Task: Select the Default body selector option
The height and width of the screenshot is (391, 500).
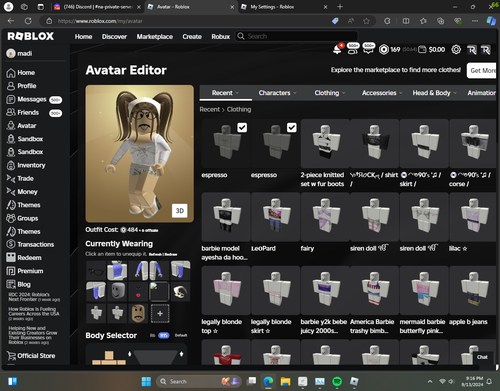Action: pos(181,335)
